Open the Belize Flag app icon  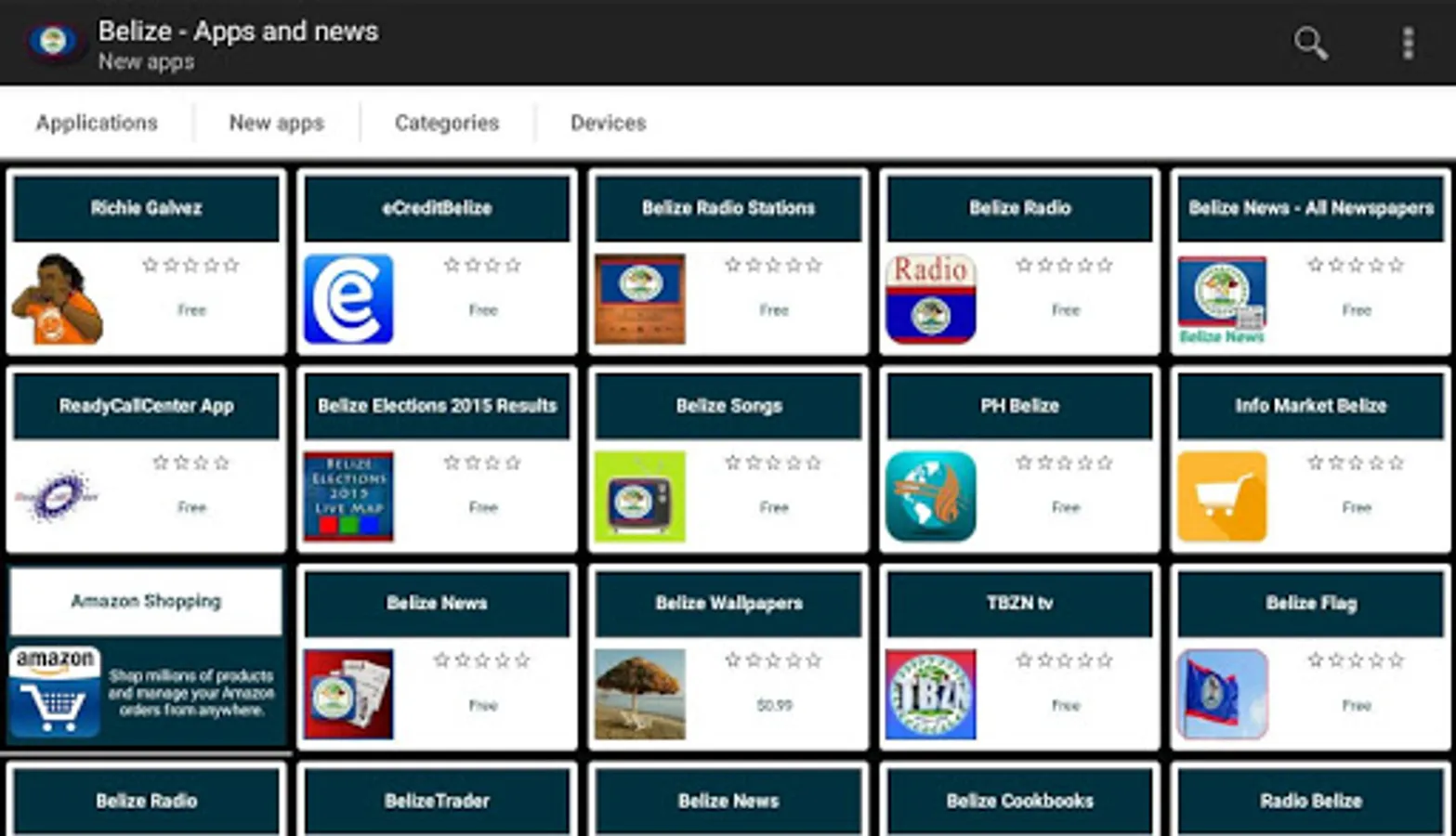(1222, 695)
